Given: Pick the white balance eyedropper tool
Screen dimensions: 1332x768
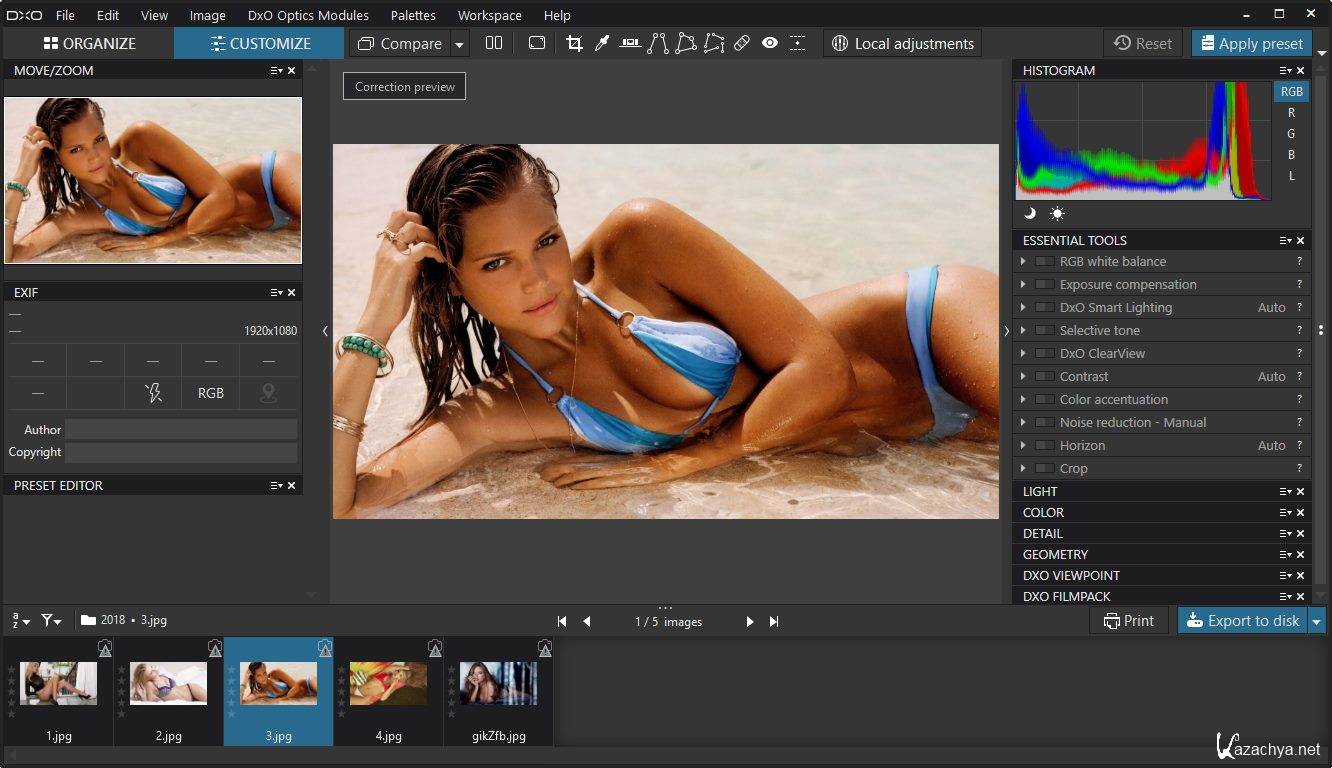Looking at the screenshot, I should coord(602,43).
